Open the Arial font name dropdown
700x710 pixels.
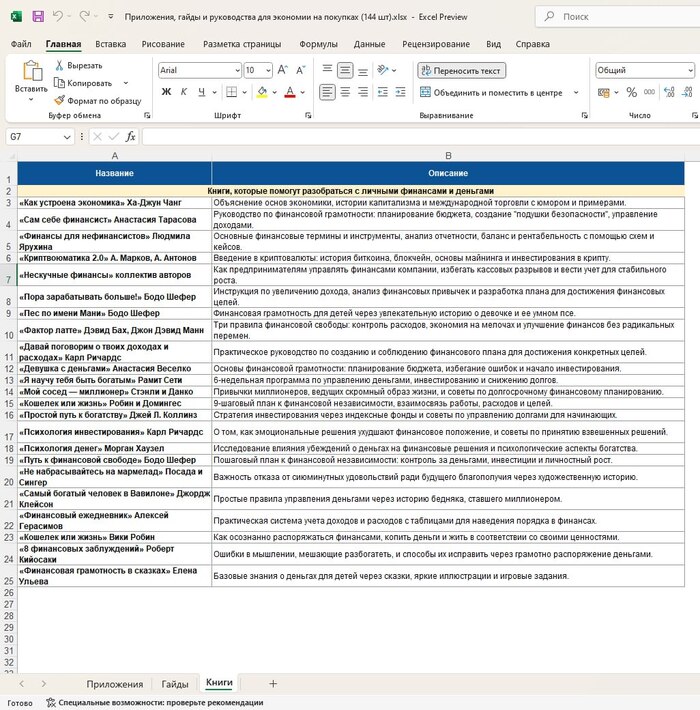235,70
